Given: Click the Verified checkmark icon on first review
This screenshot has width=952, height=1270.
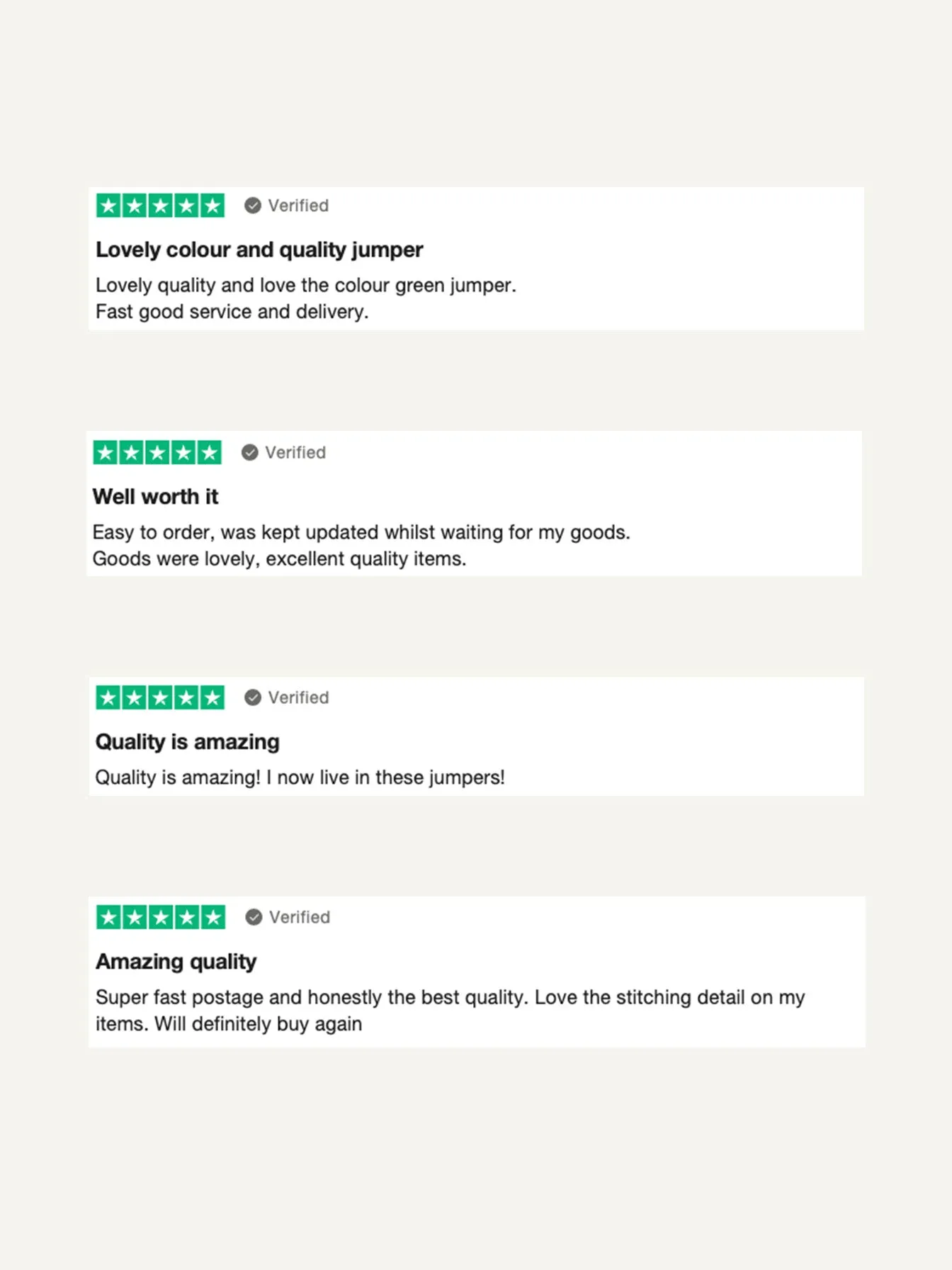Looking at the screenshot, I should click(x=253, y=206).
